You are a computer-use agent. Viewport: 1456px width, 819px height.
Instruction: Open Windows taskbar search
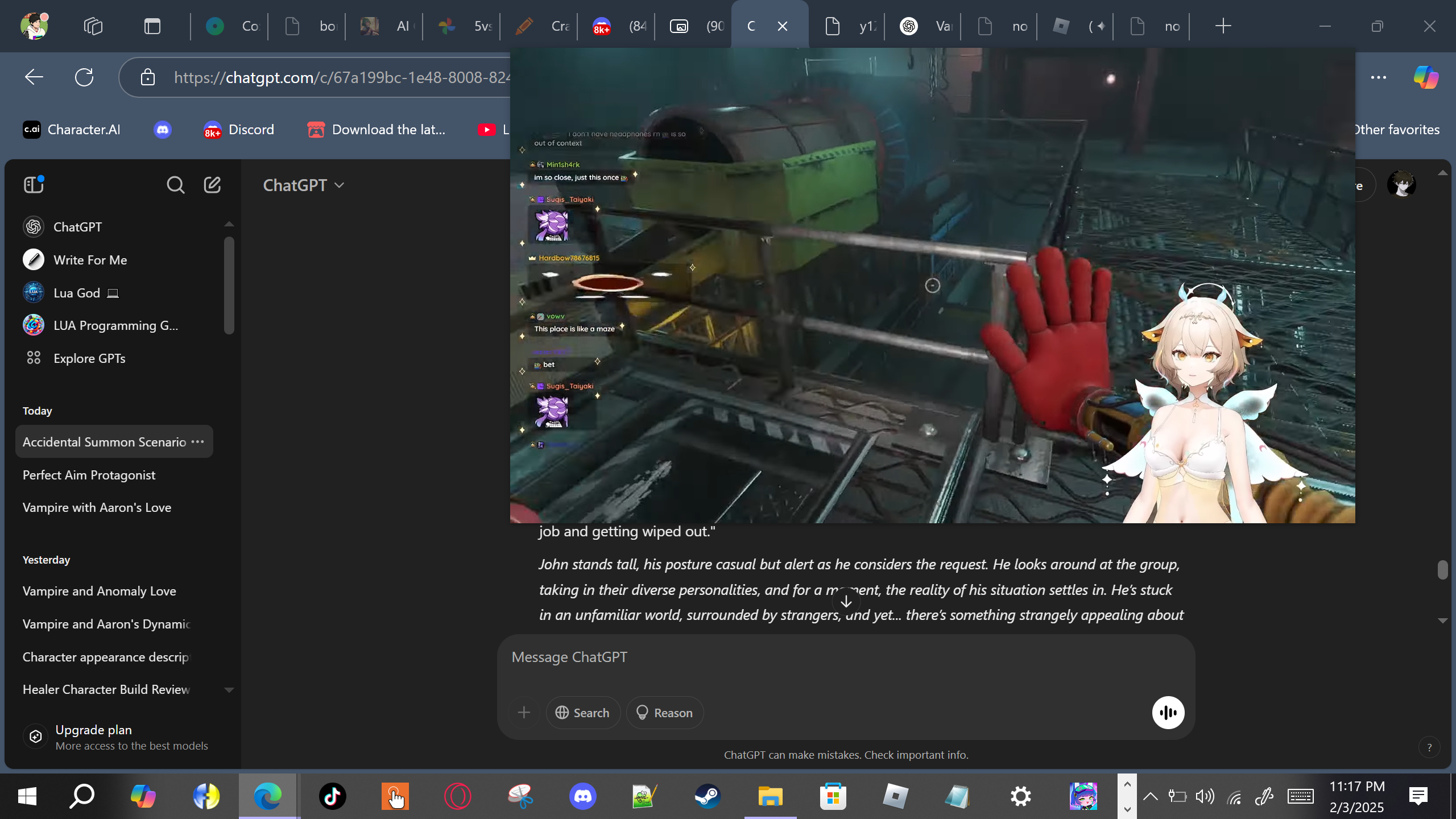point(82,796)
